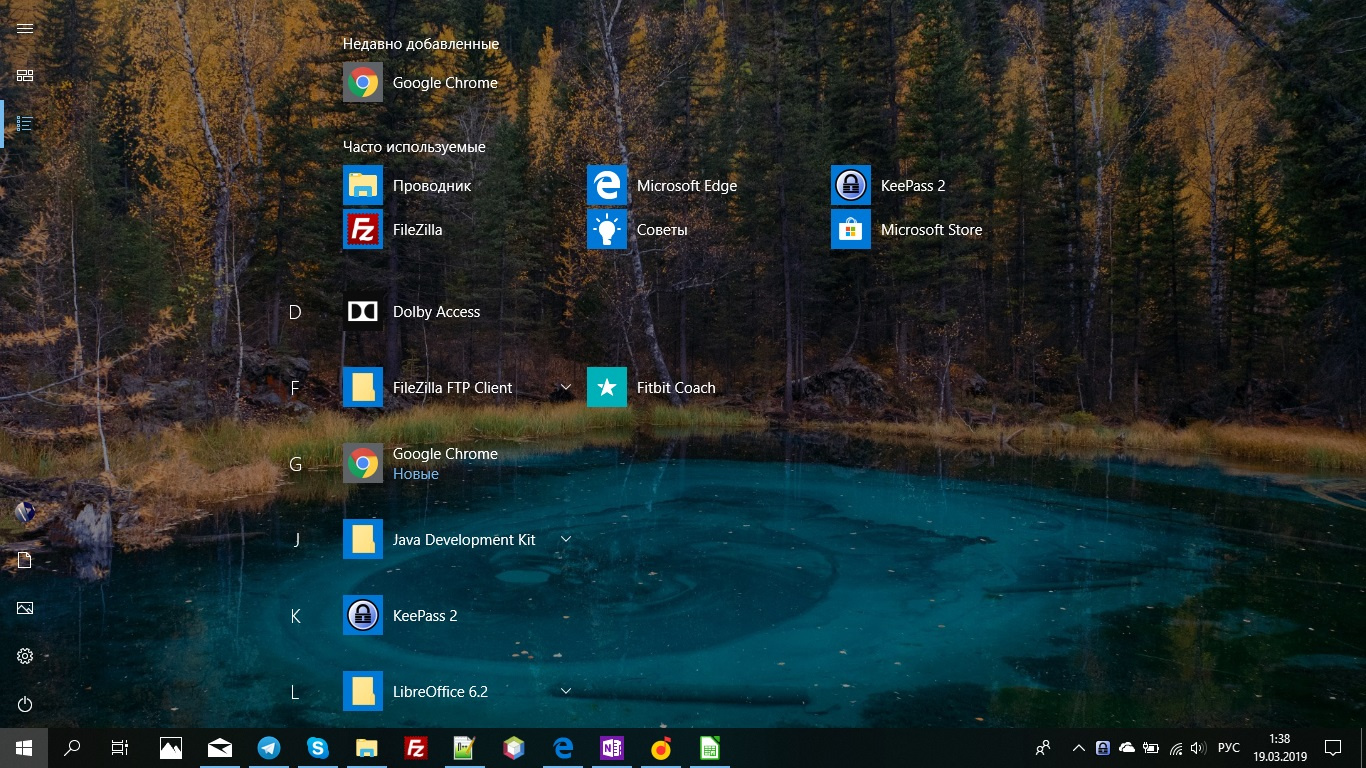This screenshot has width=1366, height=768.
Task: Switch input language РУС indicator
Action: point(1229,748)
